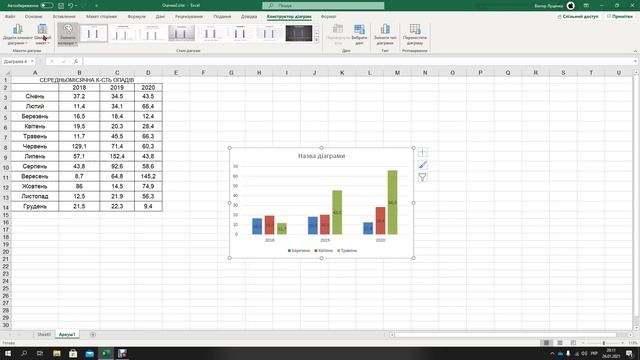Switch to the Формат tab

pyautogui.click(x=328, y=16)
